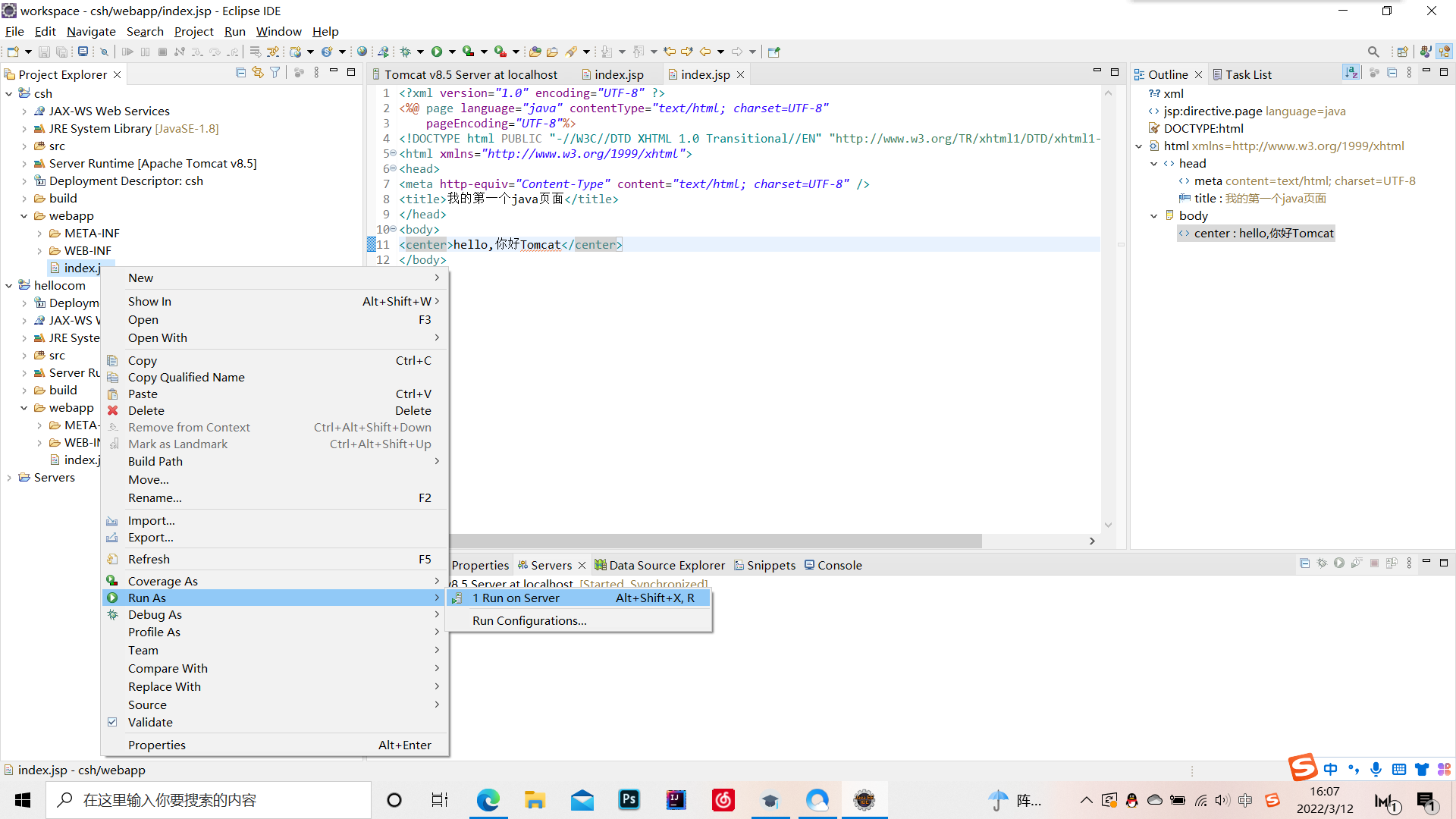The height and width of the screenshot is (819, 1456).
Task: Open the web browser globe toolbar icon
Action: (362, 52)
